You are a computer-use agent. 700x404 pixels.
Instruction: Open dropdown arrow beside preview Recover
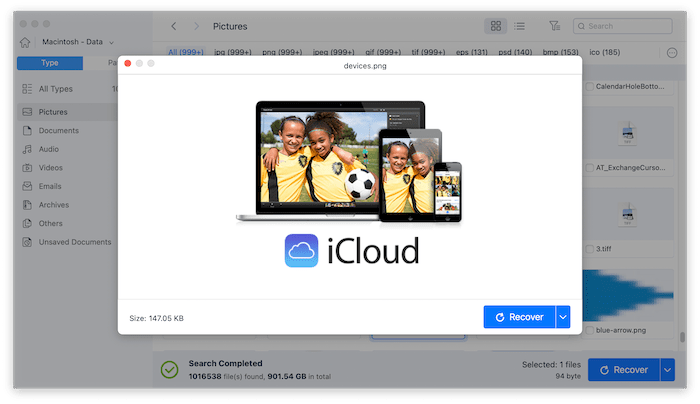pyautogui.click(x=563, y=317)
